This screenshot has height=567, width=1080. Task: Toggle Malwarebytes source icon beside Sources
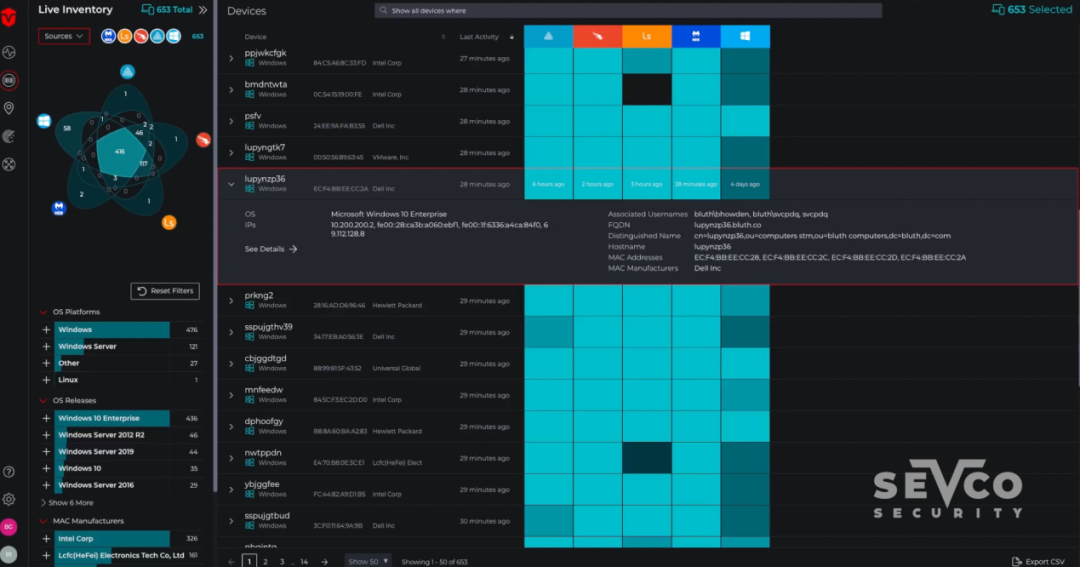coord(108,36)
